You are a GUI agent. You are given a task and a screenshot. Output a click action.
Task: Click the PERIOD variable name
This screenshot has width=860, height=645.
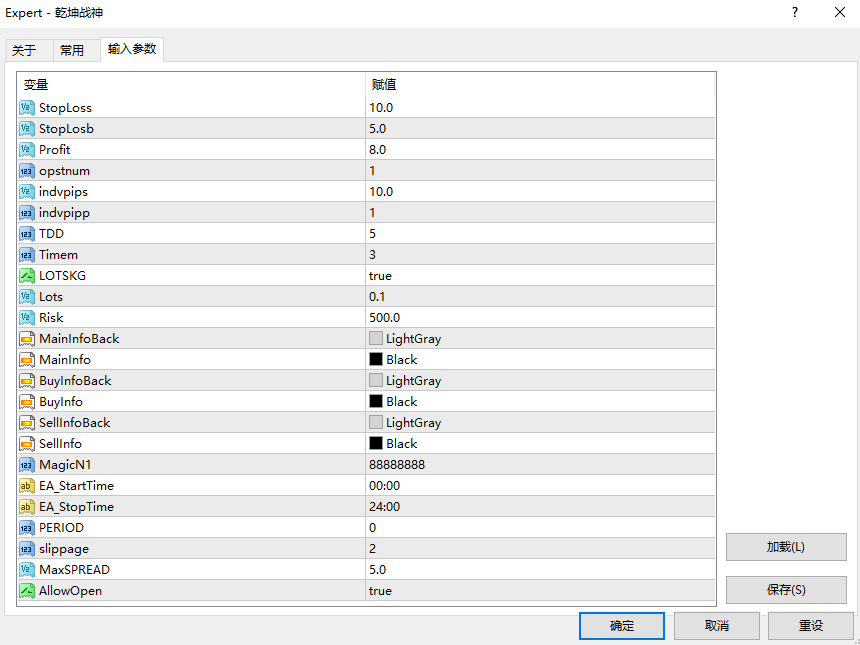(61, 528)
